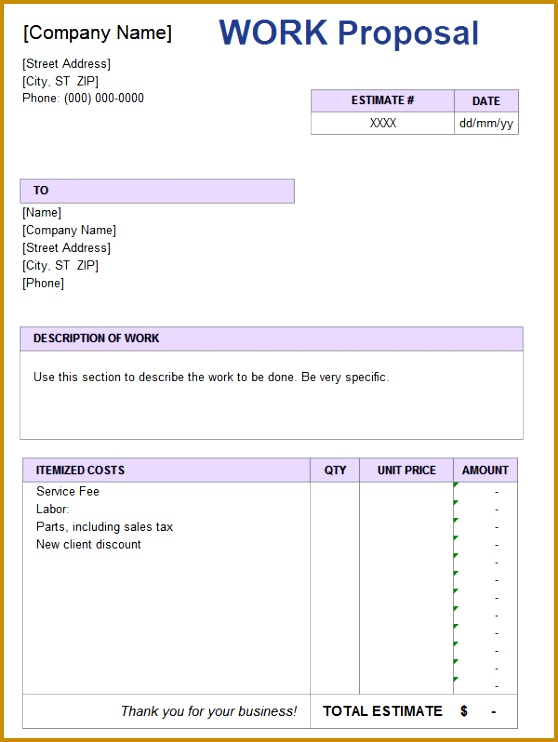Viewport: 558px width, 742px height.
Task: Click the work description text box
Action: pos(272,395)
